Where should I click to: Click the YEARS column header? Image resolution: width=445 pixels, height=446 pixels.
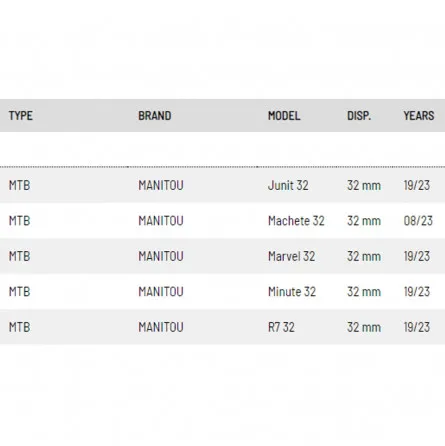coord(419,116)
